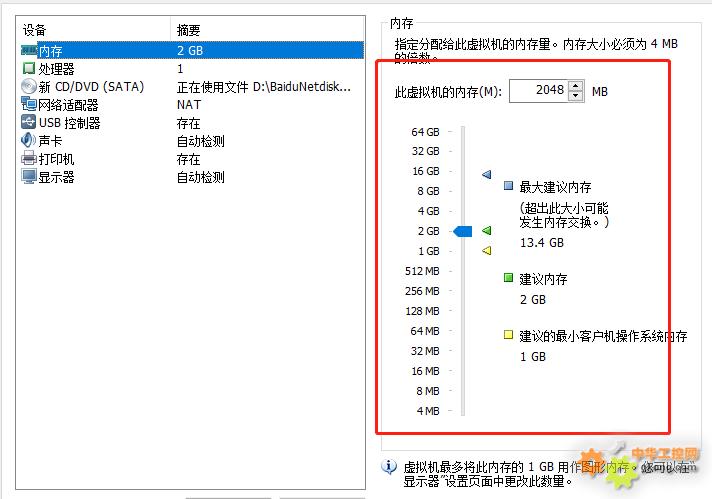Select the NAT network adapter summary row
The height and width of the screenshot is (499, 712).
click(x=189, y=105)
